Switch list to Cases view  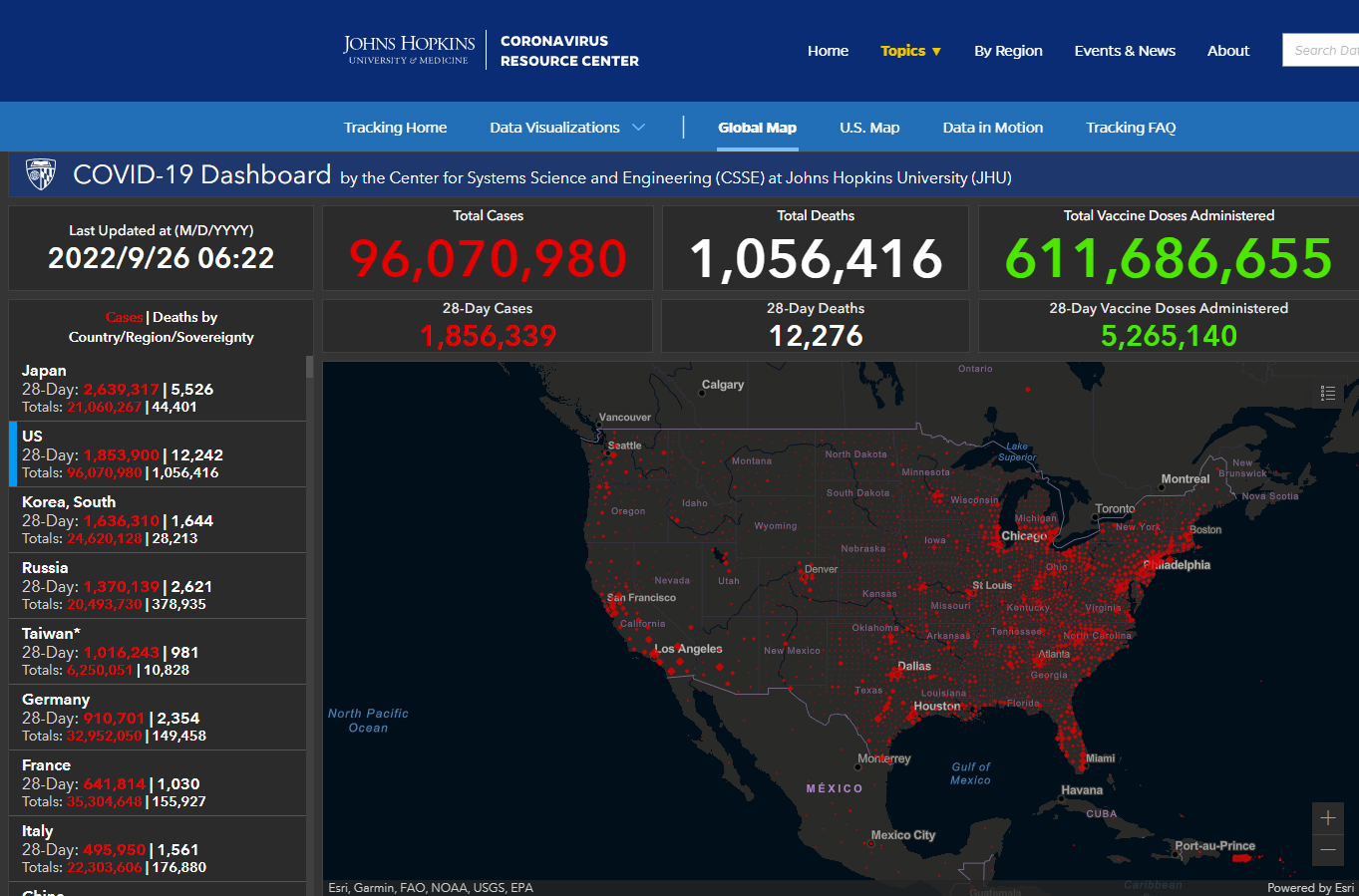pyautogui.click(x=124, y=317)
